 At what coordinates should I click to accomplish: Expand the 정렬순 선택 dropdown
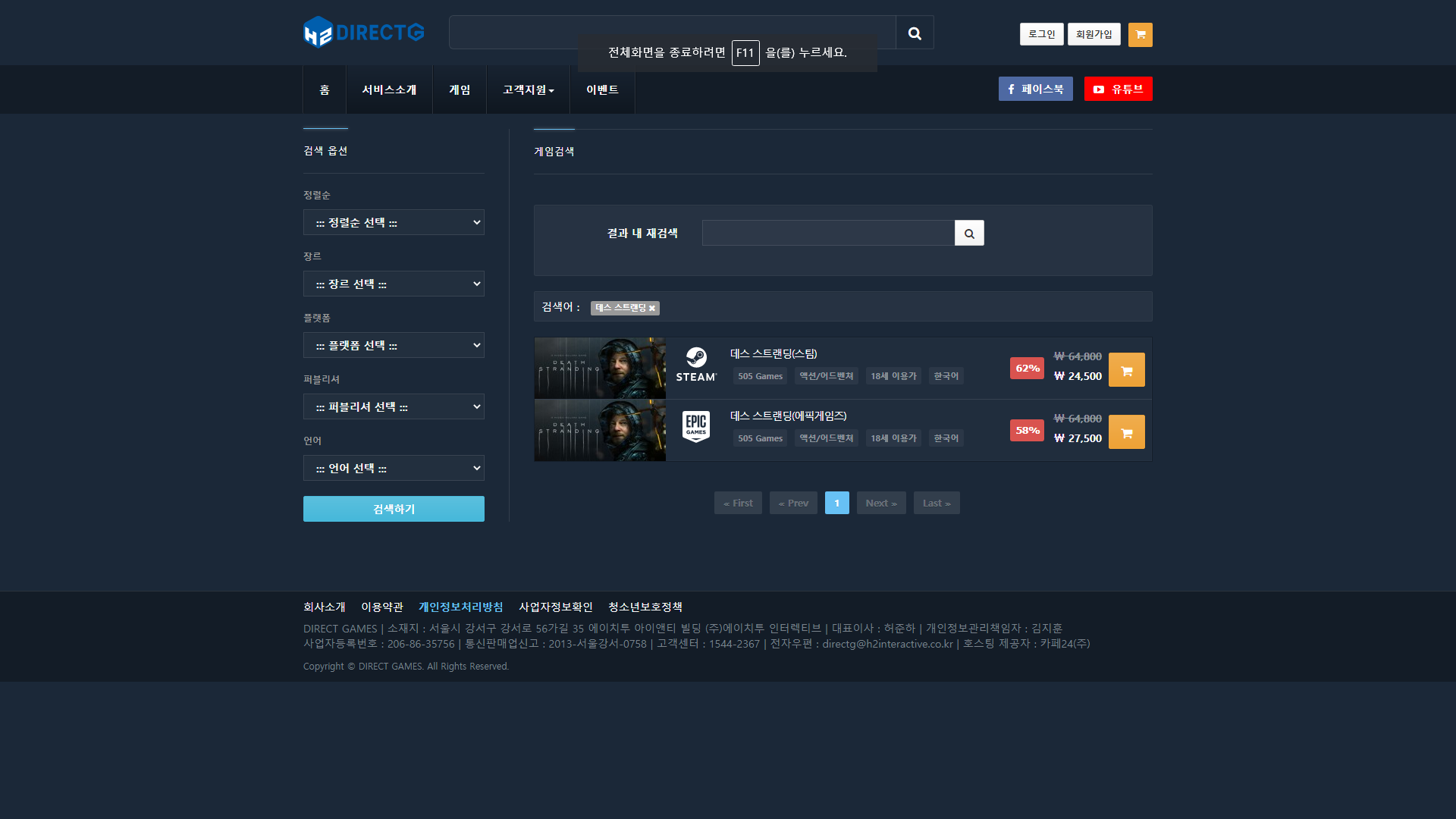point(394,223)
